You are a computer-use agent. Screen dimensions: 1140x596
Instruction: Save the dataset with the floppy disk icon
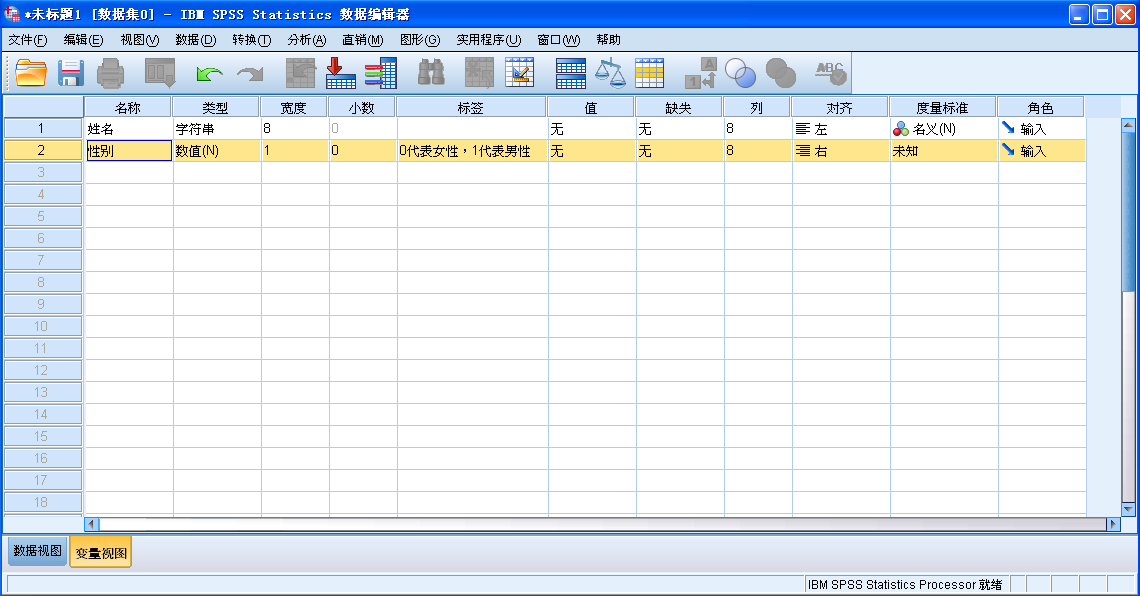pos(71,73)
